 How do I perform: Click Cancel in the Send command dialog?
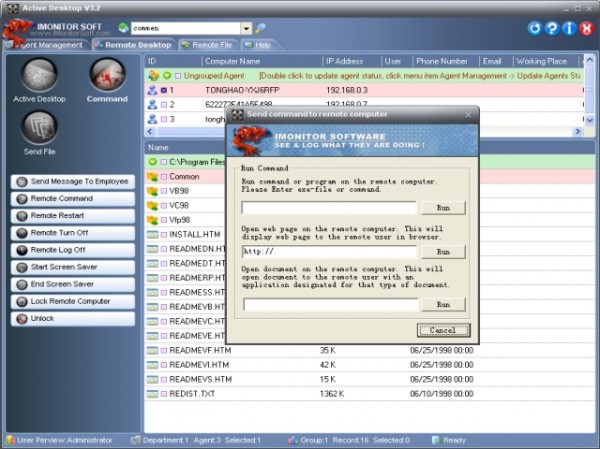coord(443,330)
